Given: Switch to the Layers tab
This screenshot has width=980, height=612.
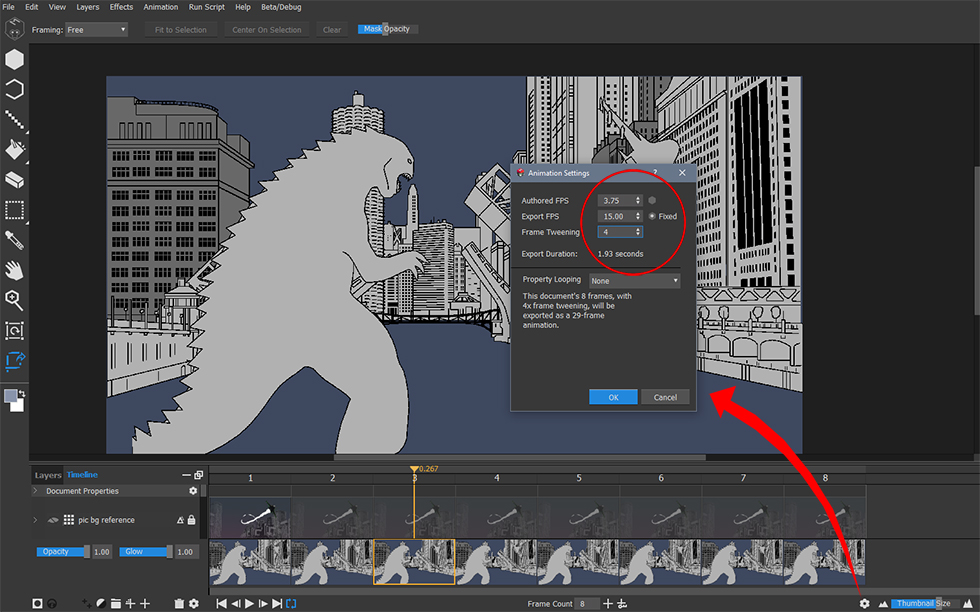Looking at the screenshot, I should pyautogui.click(x=48, y=475).
